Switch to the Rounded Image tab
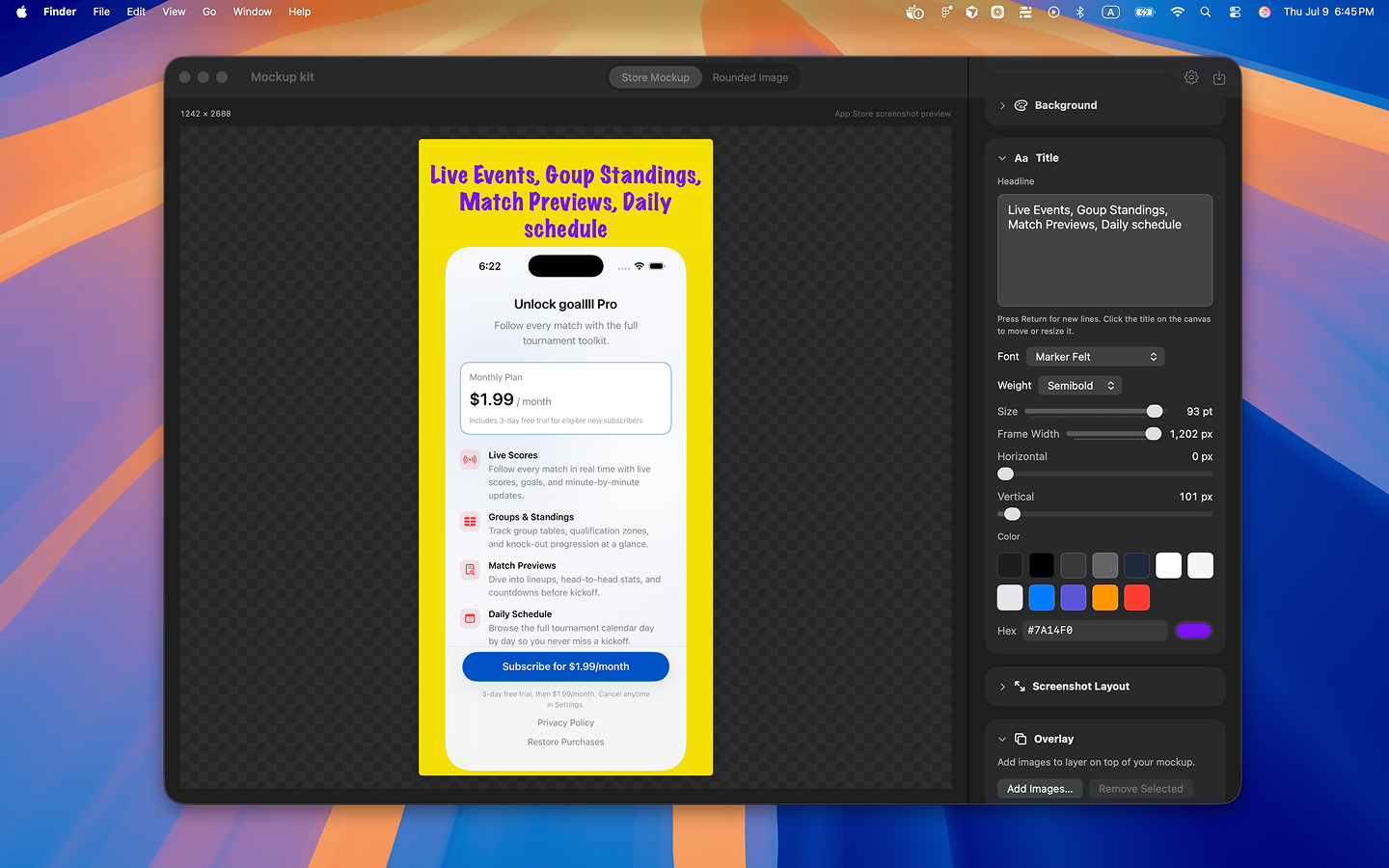Image resolution: width=1389 pixels, height=868 pixels. (x=750, y=77)
